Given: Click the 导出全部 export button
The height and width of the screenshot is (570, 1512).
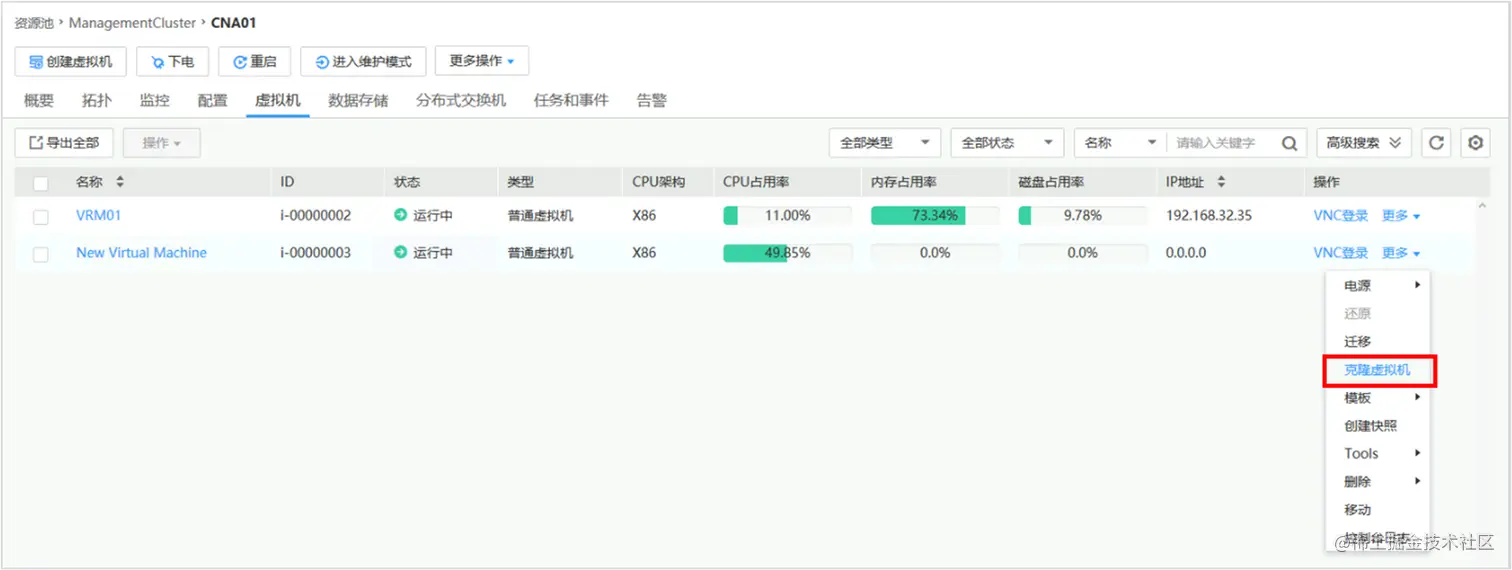Looking at the screenshot, I should (64, 143).
